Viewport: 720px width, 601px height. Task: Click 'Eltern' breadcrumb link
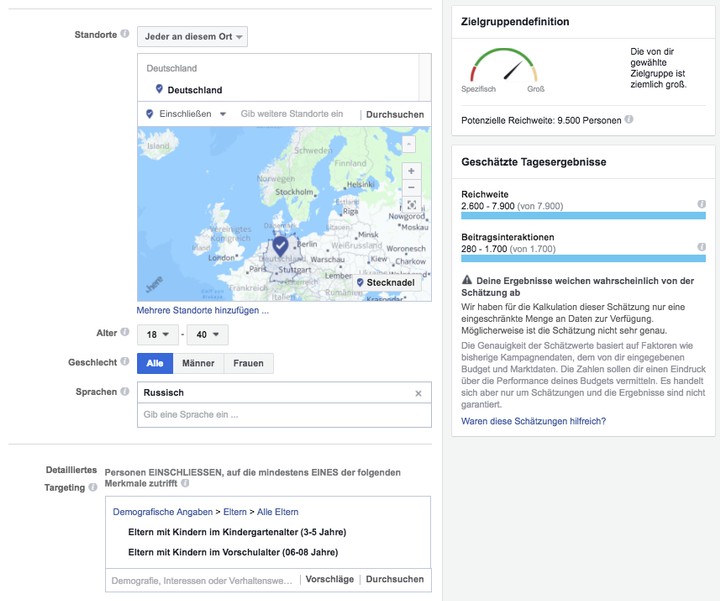click(x=235, y=512)
